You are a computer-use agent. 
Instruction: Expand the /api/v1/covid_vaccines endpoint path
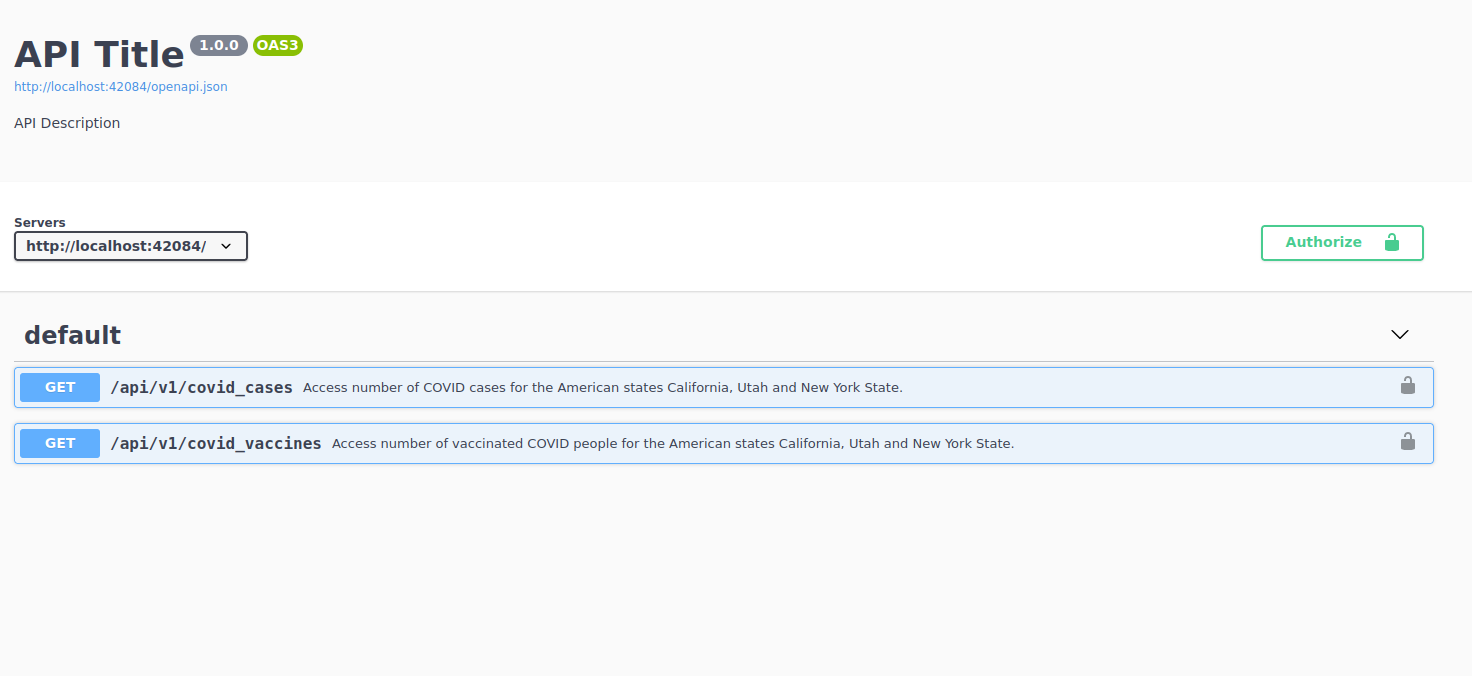pos(216,443)
